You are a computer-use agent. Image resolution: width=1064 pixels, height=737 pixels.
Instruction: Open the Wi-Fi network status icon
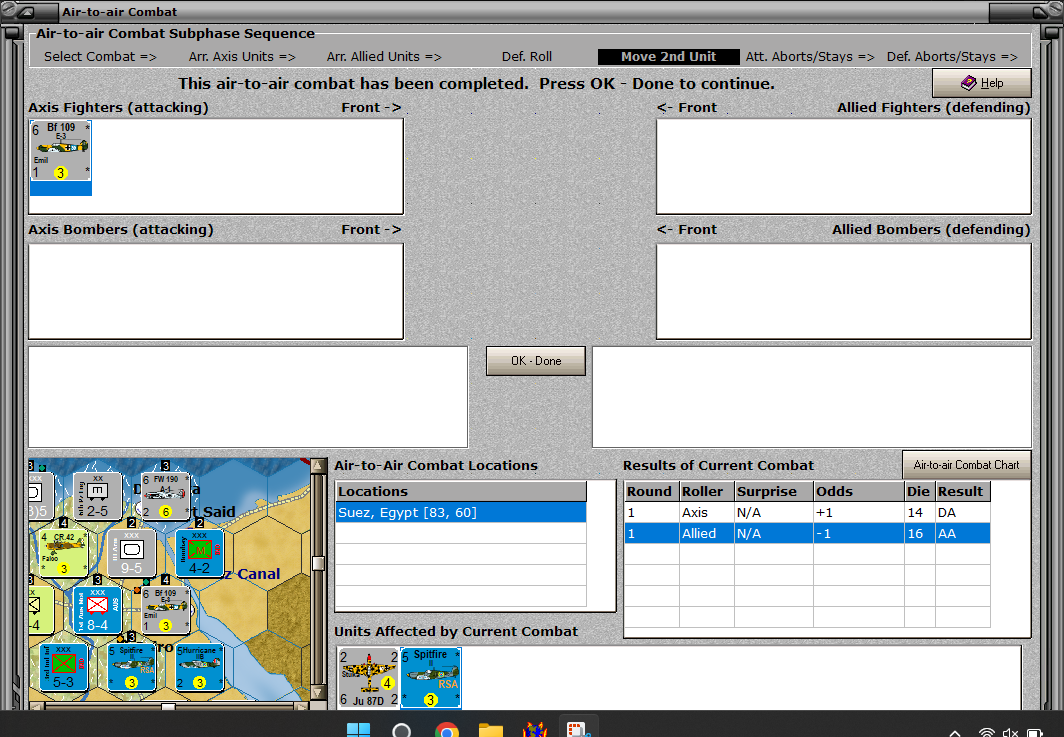tap(987, 732)
